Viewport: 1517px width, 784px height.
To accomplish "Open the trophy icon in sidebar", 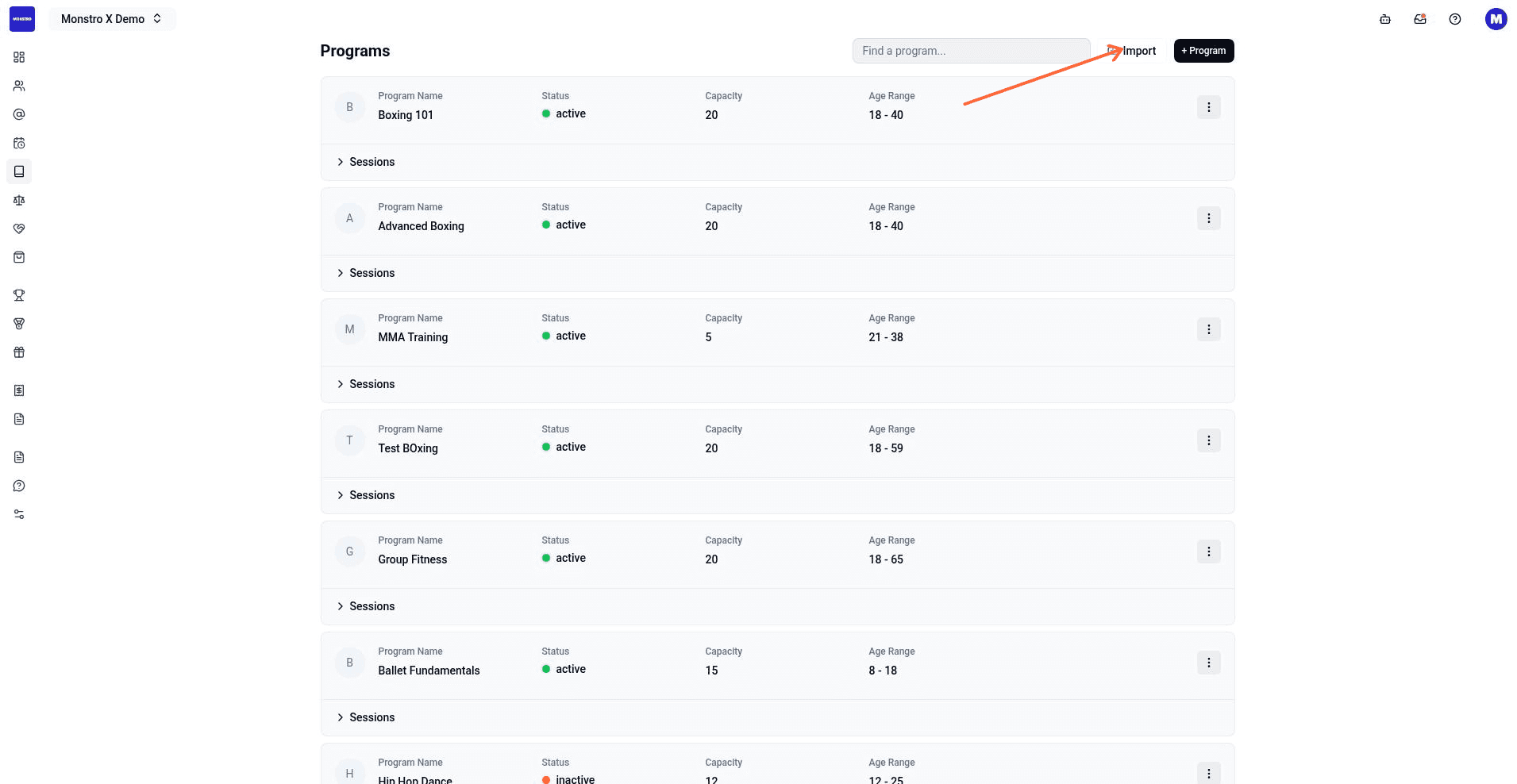I will [19, 295].
